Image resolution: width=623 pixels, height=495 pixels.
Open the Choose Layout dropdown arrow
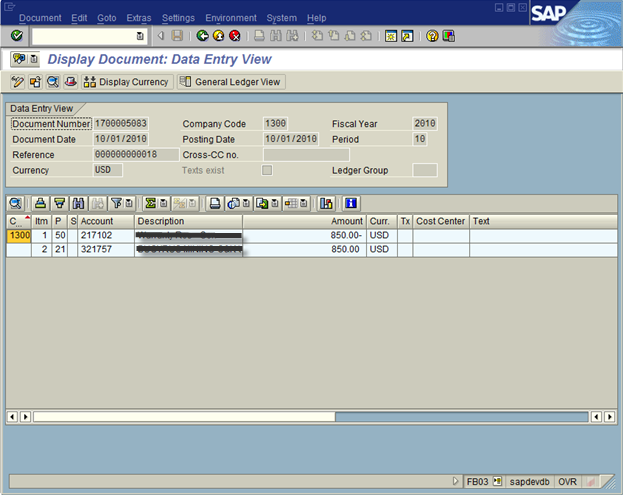pyautogui.click(x=304, y=204)
